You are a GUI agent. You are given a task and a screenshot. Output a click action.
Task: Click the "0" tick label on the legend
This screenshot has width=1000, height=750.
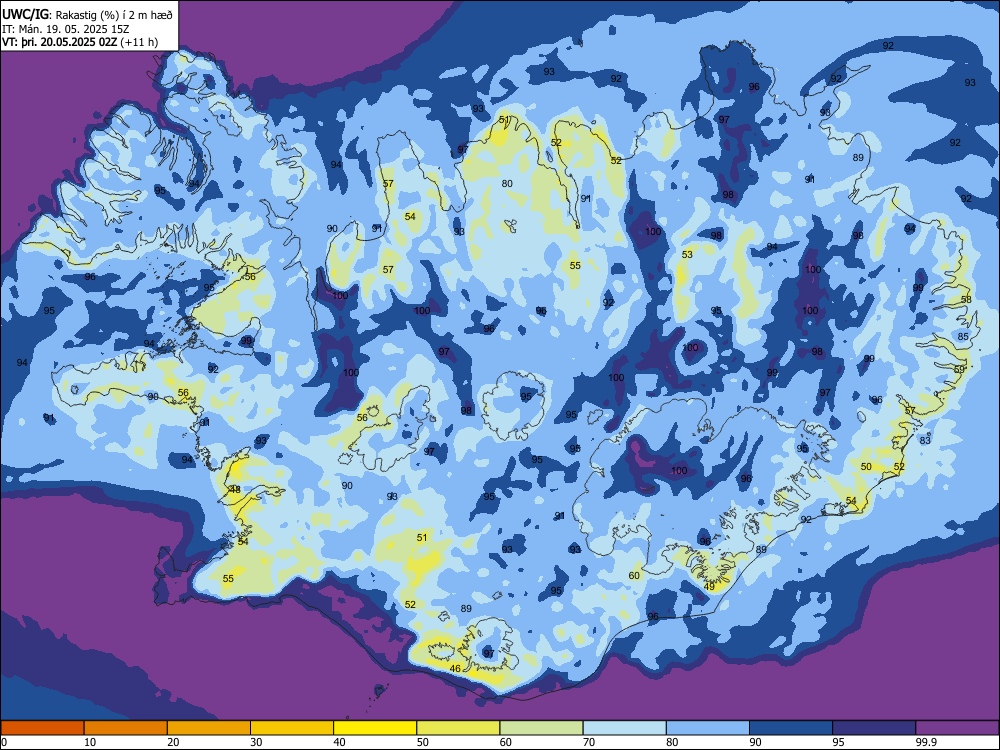4,742
